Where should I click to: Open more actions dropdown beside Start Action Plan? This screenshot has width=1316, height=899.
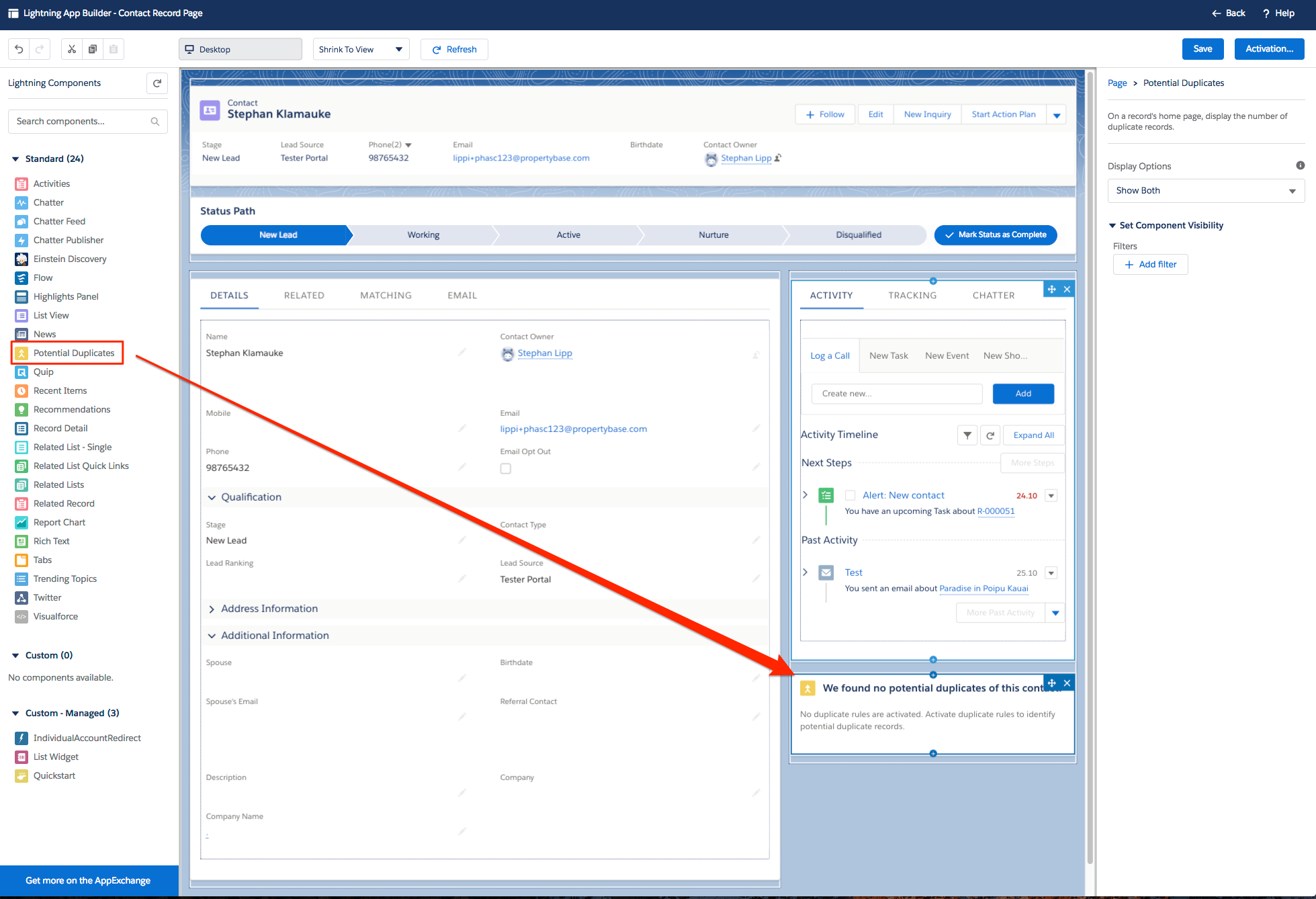pyautogui.click(x=1057, y=115)
